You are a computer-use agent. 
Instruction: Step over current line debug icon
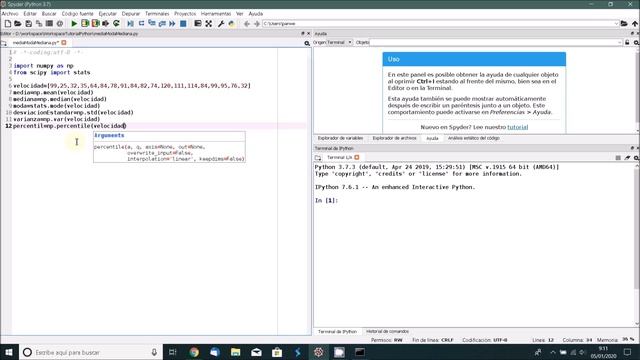click(x=141, y=24)
